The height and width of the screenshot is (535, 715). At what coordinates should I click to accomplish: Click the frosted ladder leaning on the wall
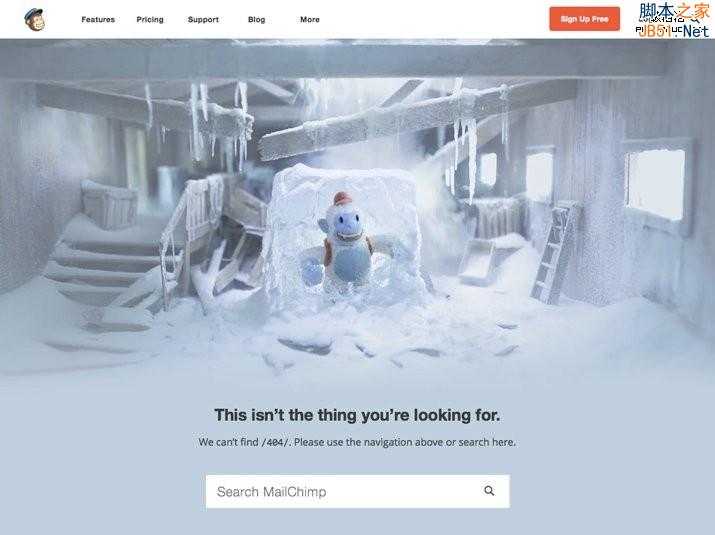553,253
